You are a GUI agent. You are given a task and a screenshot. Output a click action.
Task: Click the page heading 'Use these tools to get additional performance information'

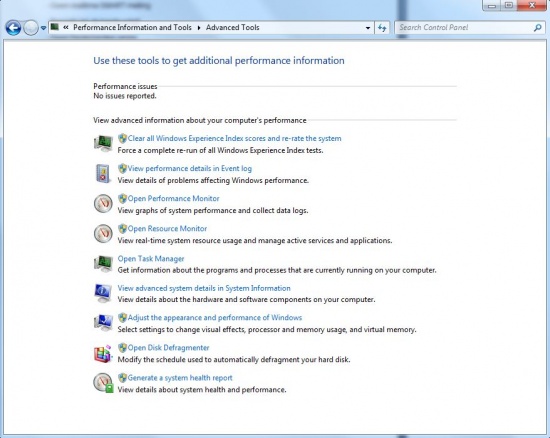click(219, 61)
